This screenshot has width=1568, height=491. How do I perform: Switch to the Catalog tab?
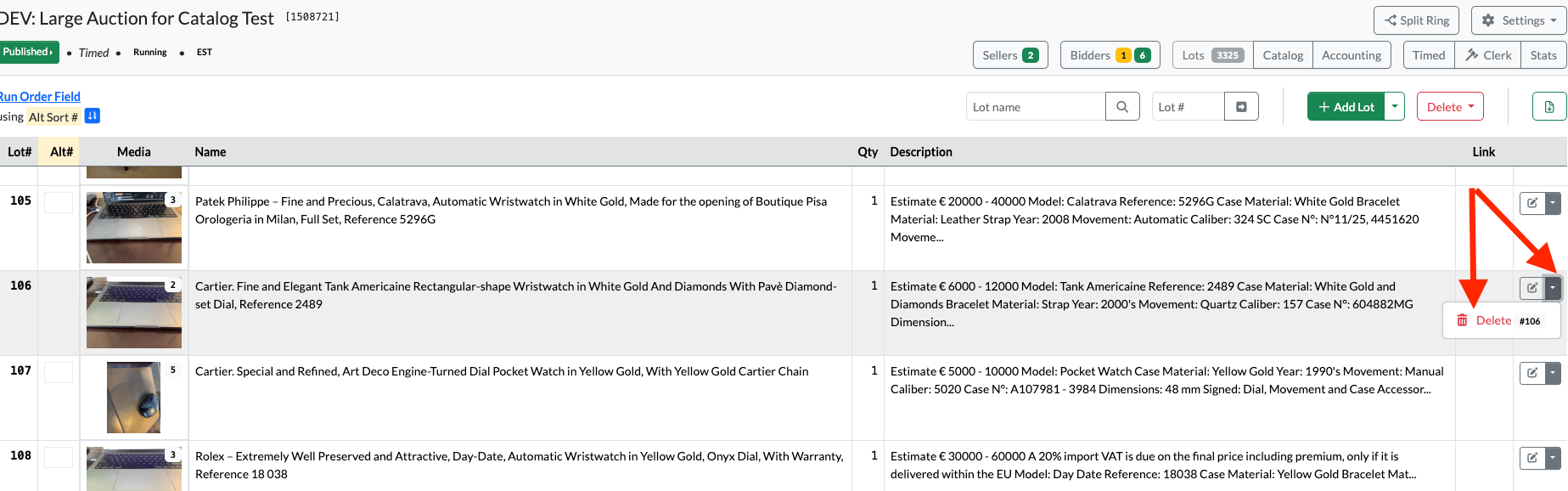point(1283,55)
